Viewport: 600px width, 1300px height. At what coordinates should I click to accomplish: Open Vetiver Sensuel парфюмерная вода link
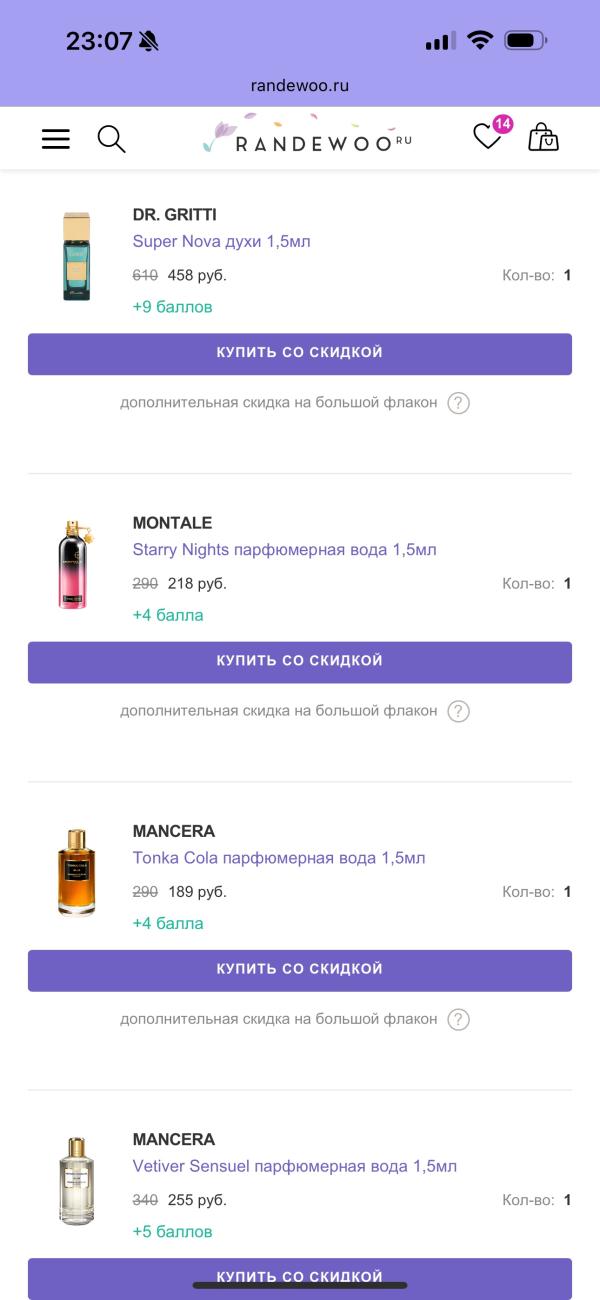[x=295, y=1166]
